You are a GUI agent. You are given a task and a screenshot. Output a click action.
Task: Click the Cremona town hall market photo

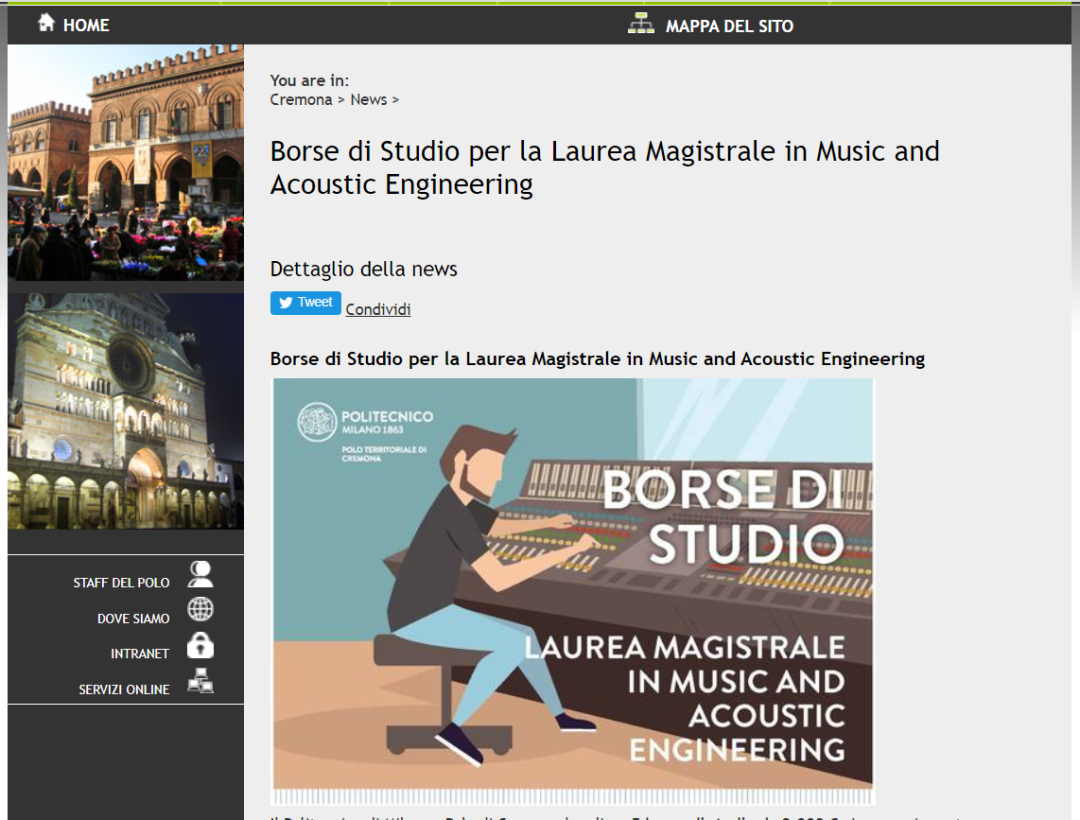click(x=125, y=162)
